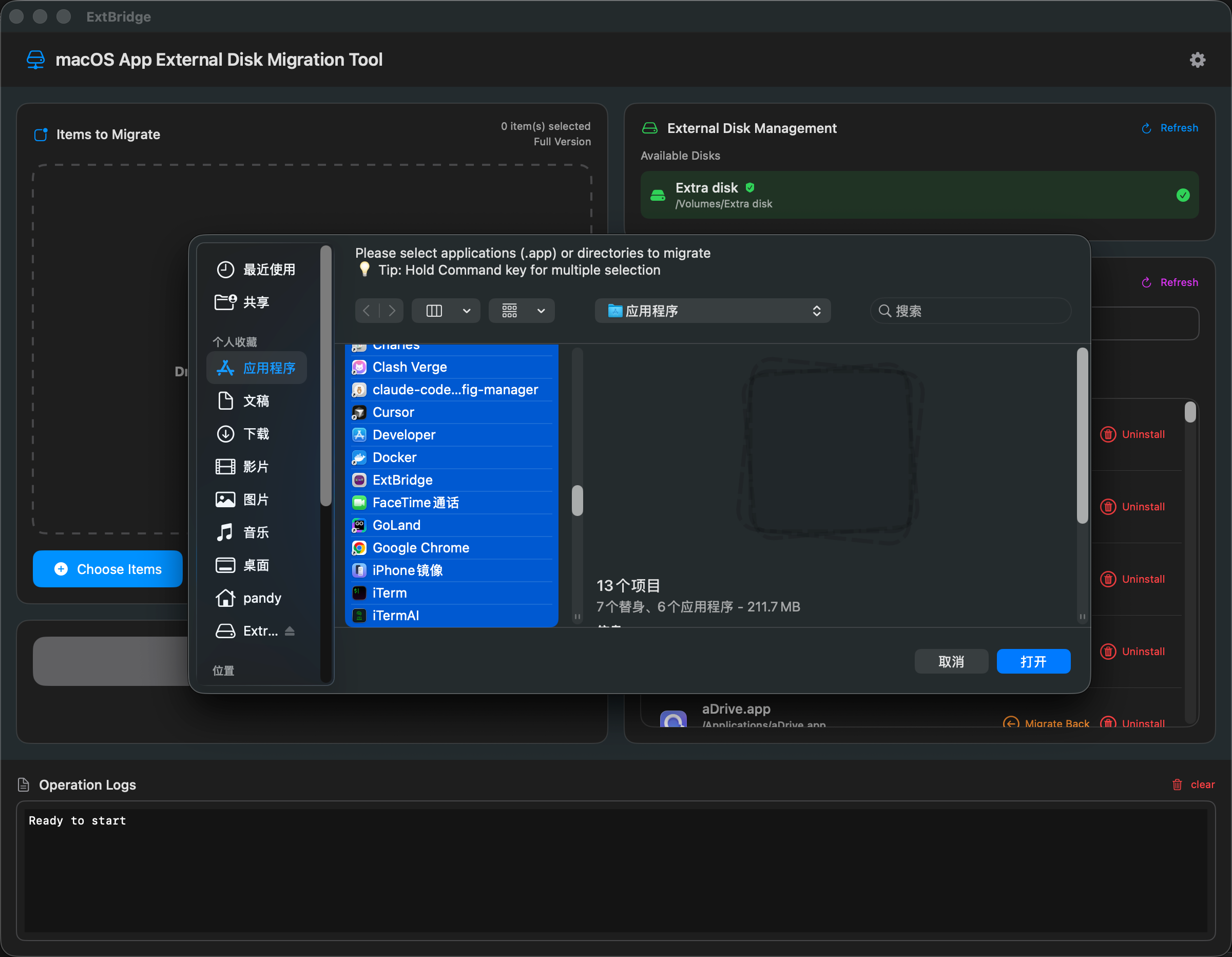
Task: Click the trash icon next to Uninstall
Action: click(1108, 434)
